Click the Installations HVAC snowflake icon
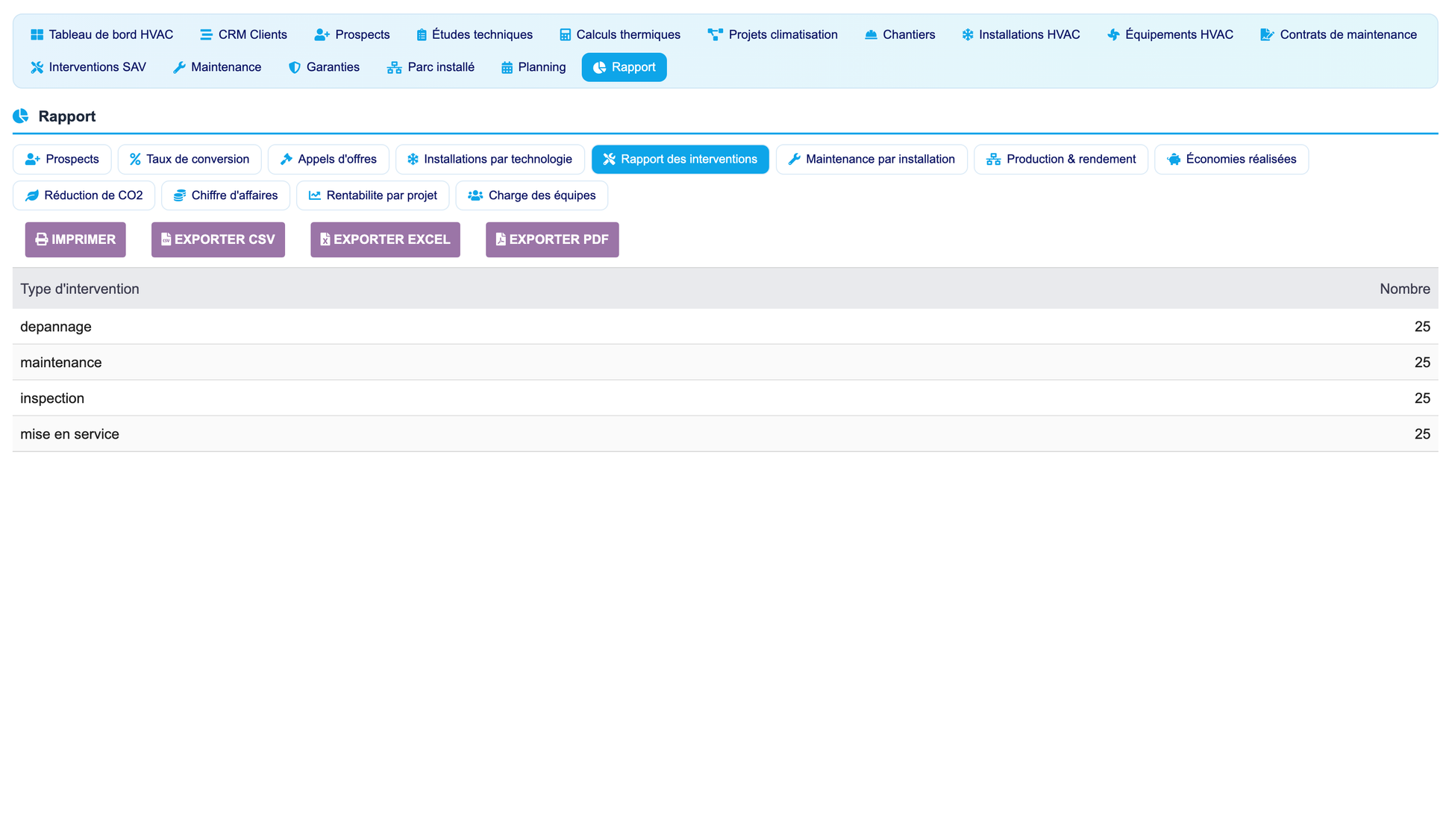Viewport: 1452px width, 840px height. coord(967,35)
